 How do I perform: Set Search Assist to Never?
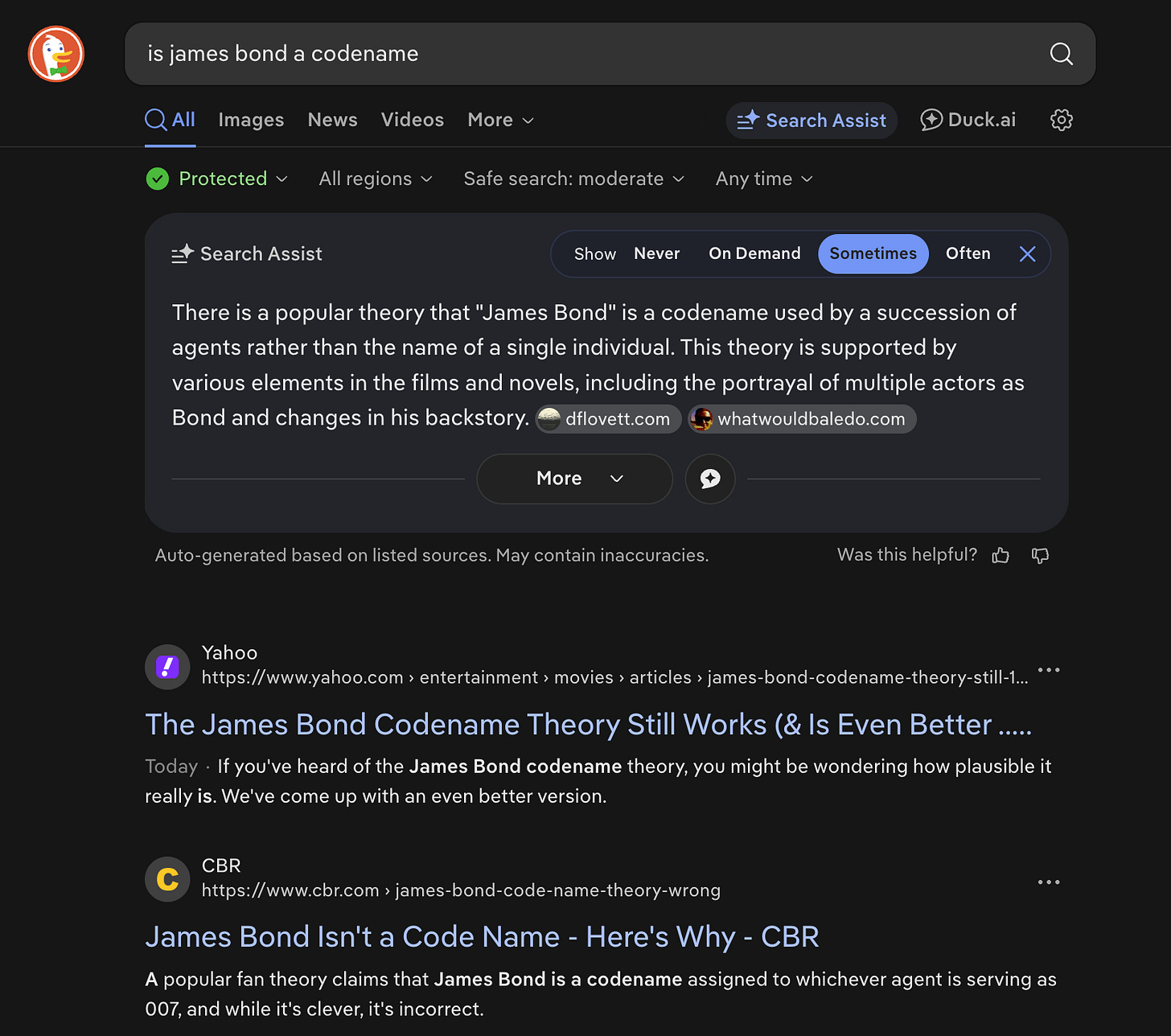[656, 253]
